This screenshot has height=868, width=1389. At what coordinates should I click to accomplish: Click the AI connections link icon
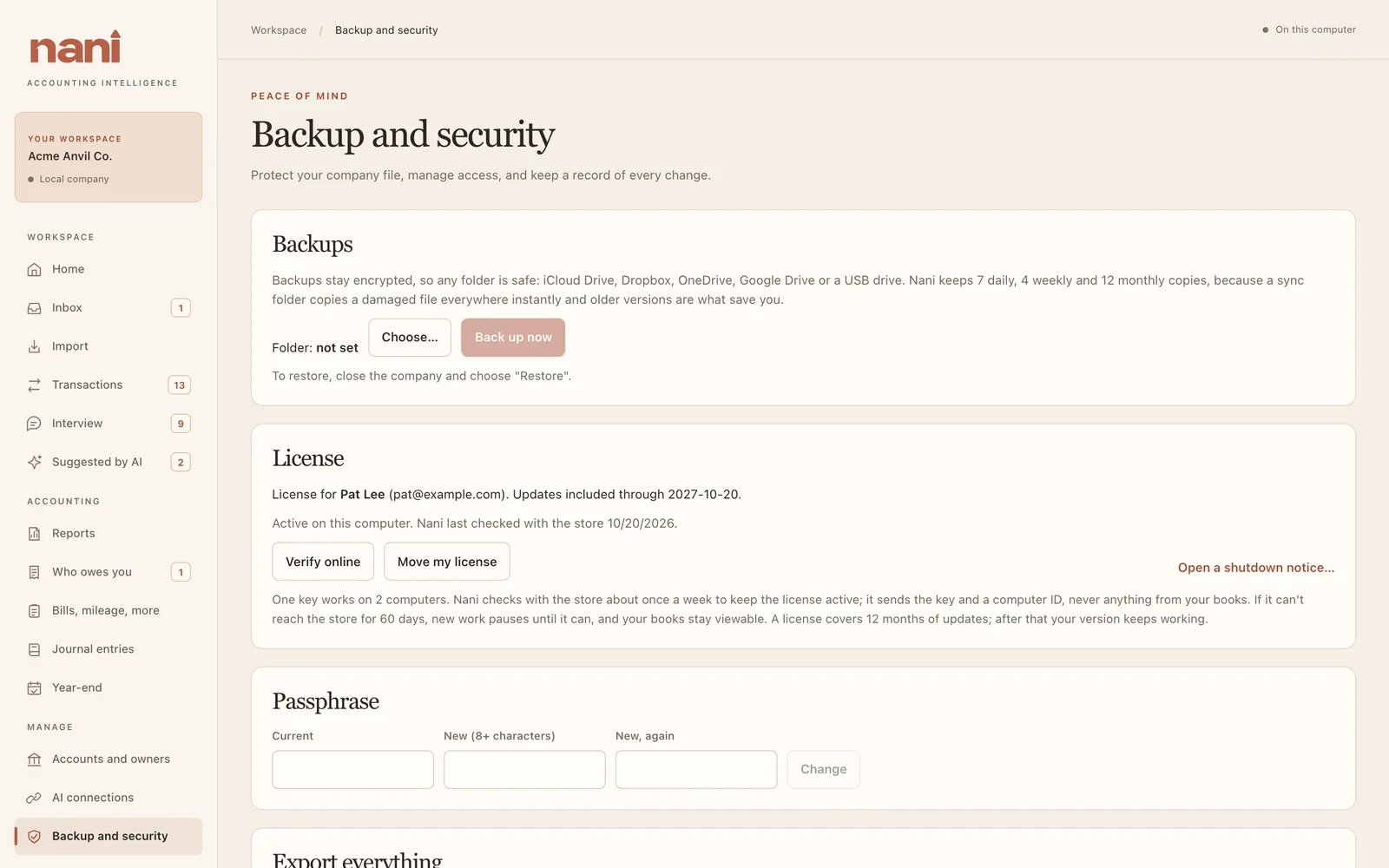34,798
